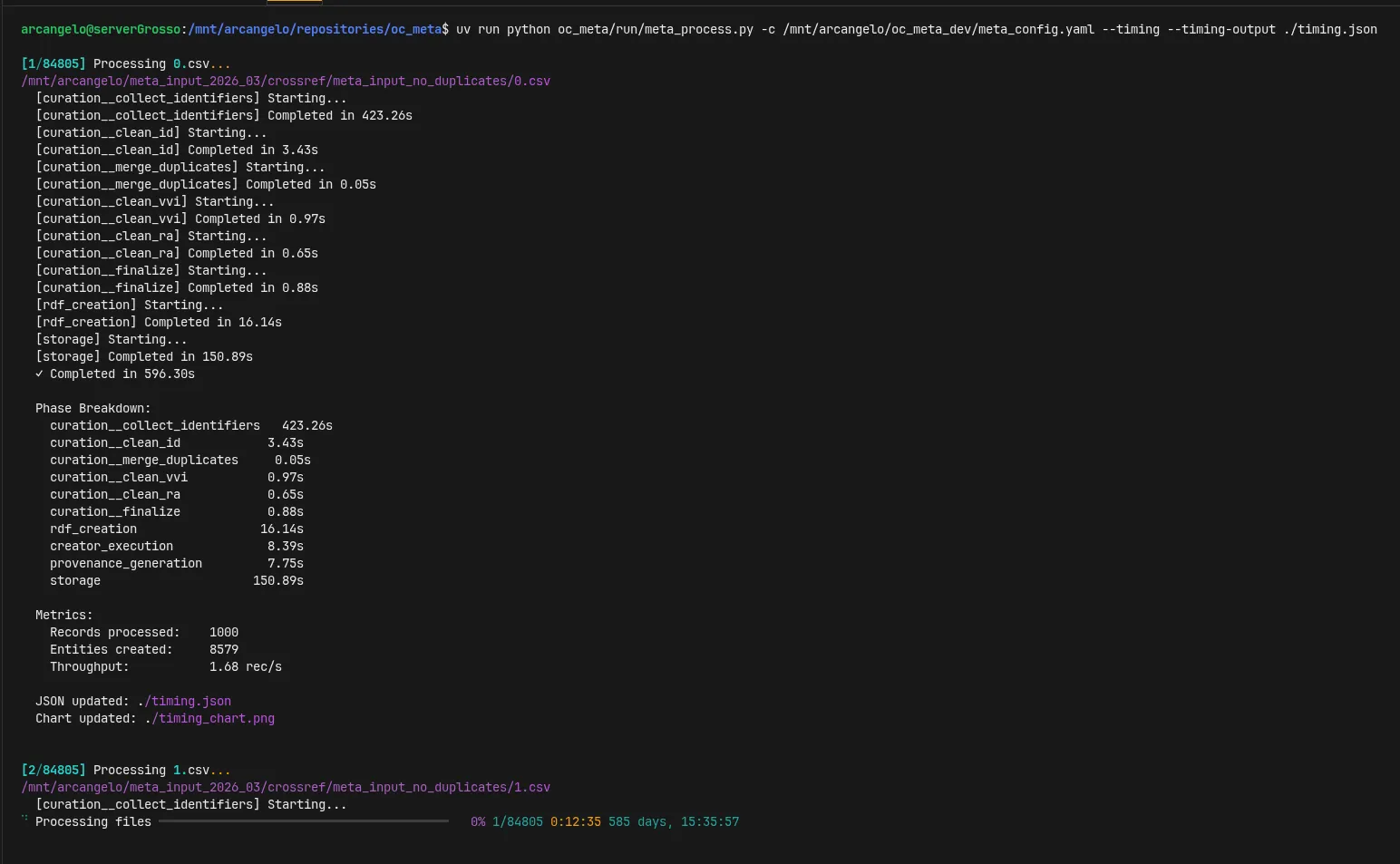Click the Entities created value 8579
The image size is (1400, 864).
point(224,649)
